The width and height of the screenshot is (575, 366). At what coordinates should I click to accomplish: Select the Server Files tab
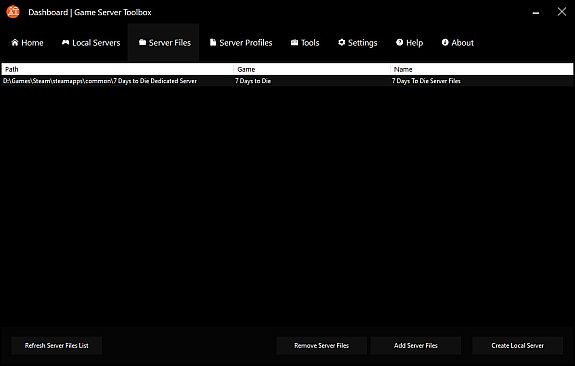(x=164, y=43)
